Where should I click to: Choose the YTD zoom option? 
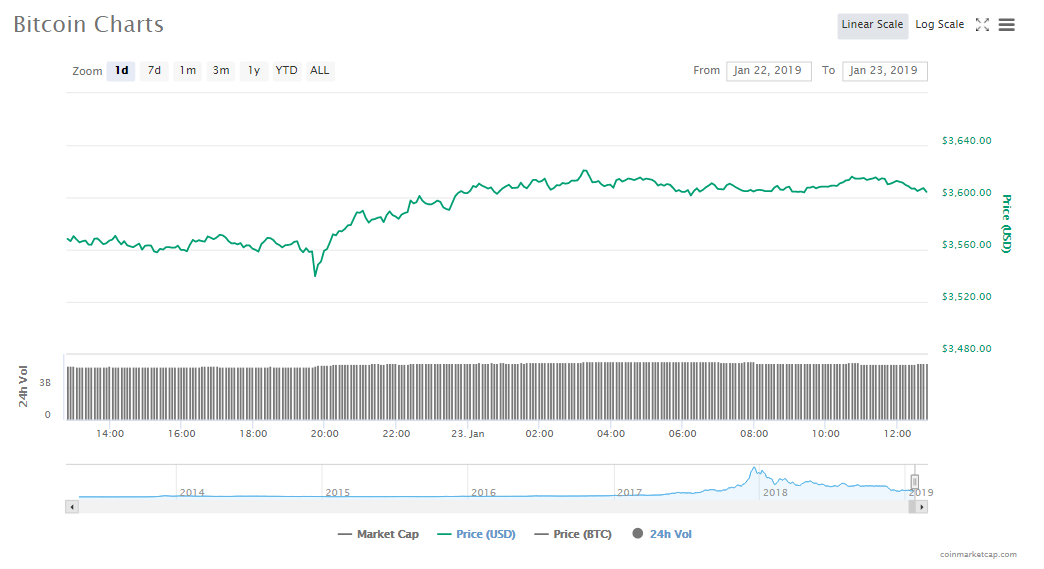pos(286,71)
